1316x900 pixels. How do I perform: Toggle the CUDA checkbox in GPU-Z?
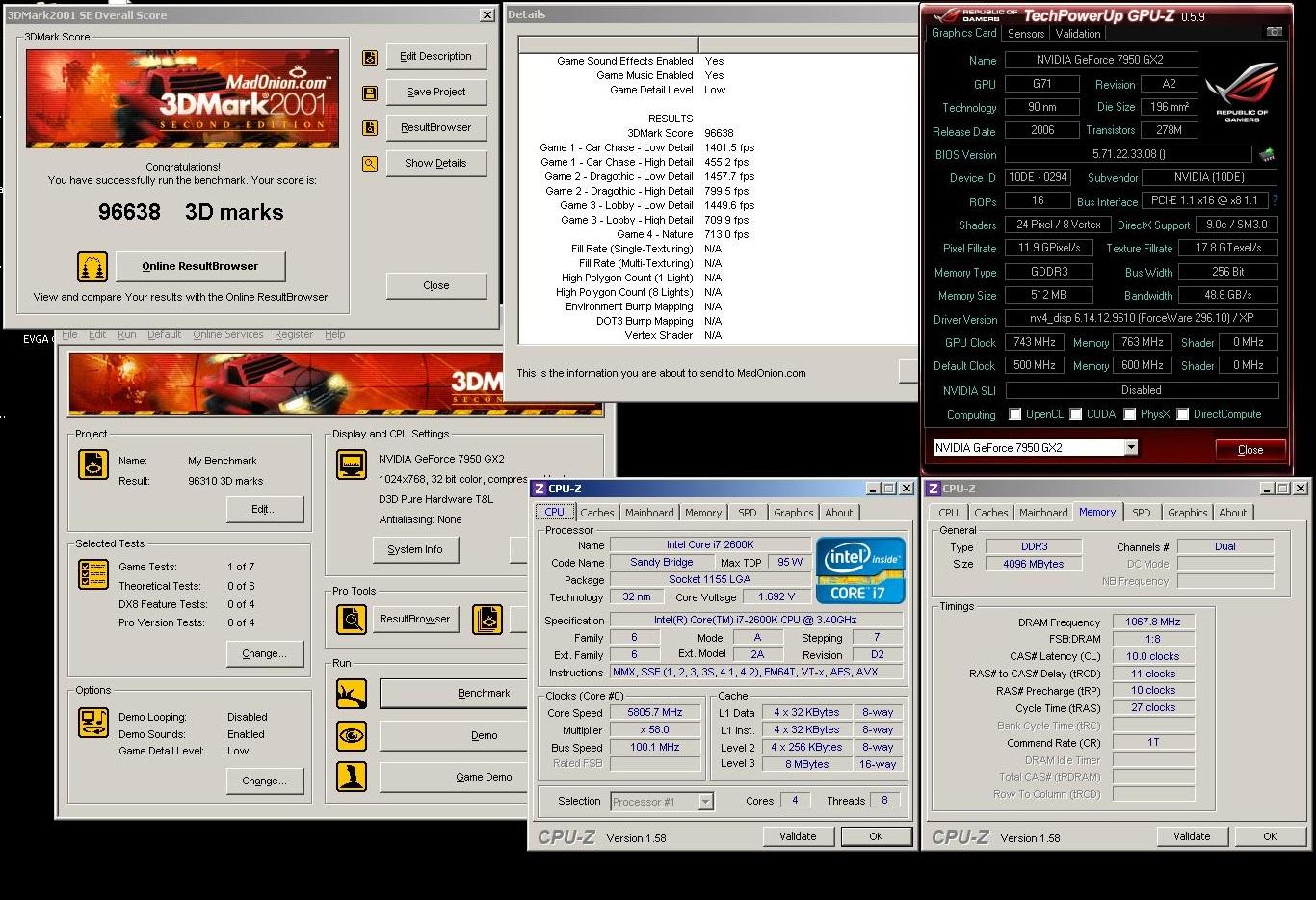click(x=1075, y=414)
